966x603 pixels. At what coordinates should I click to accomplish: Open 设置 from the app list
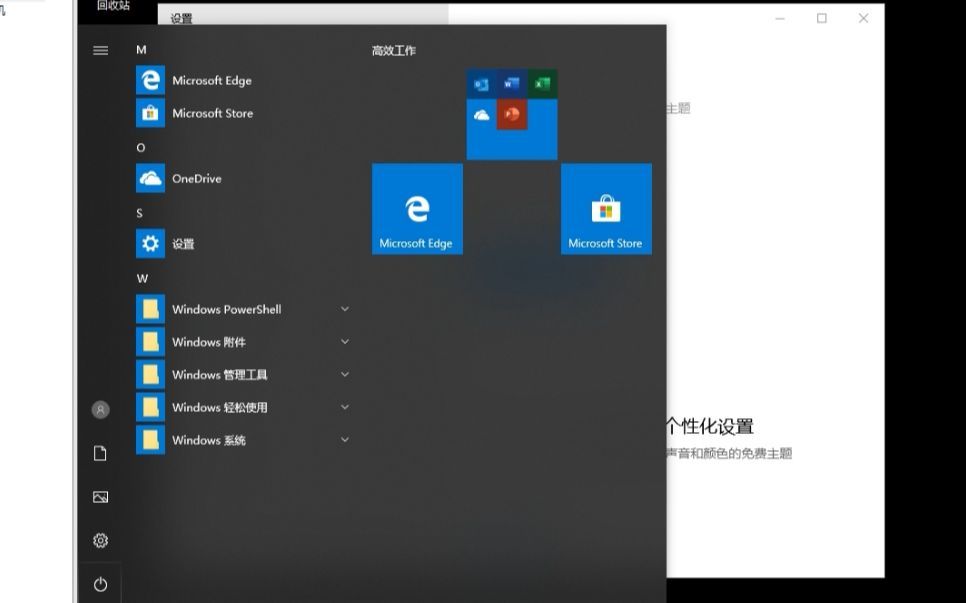244,244
